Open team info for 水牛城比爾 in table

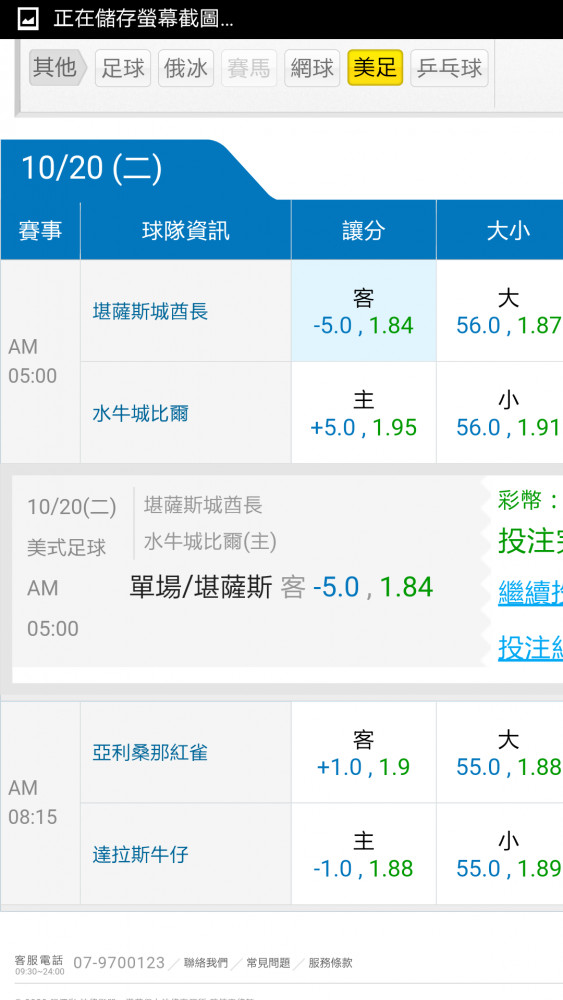tap(140, 414)
